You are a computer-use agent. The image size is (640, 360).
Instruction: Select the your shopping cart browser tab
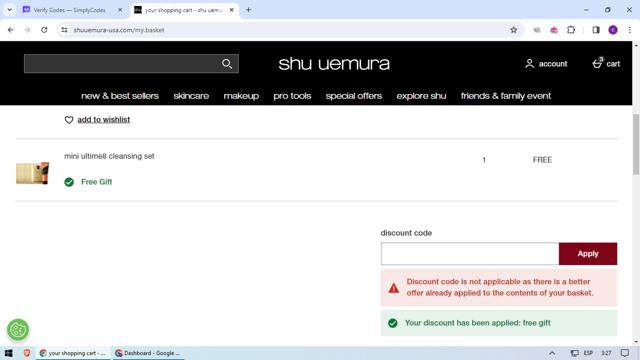184,10
